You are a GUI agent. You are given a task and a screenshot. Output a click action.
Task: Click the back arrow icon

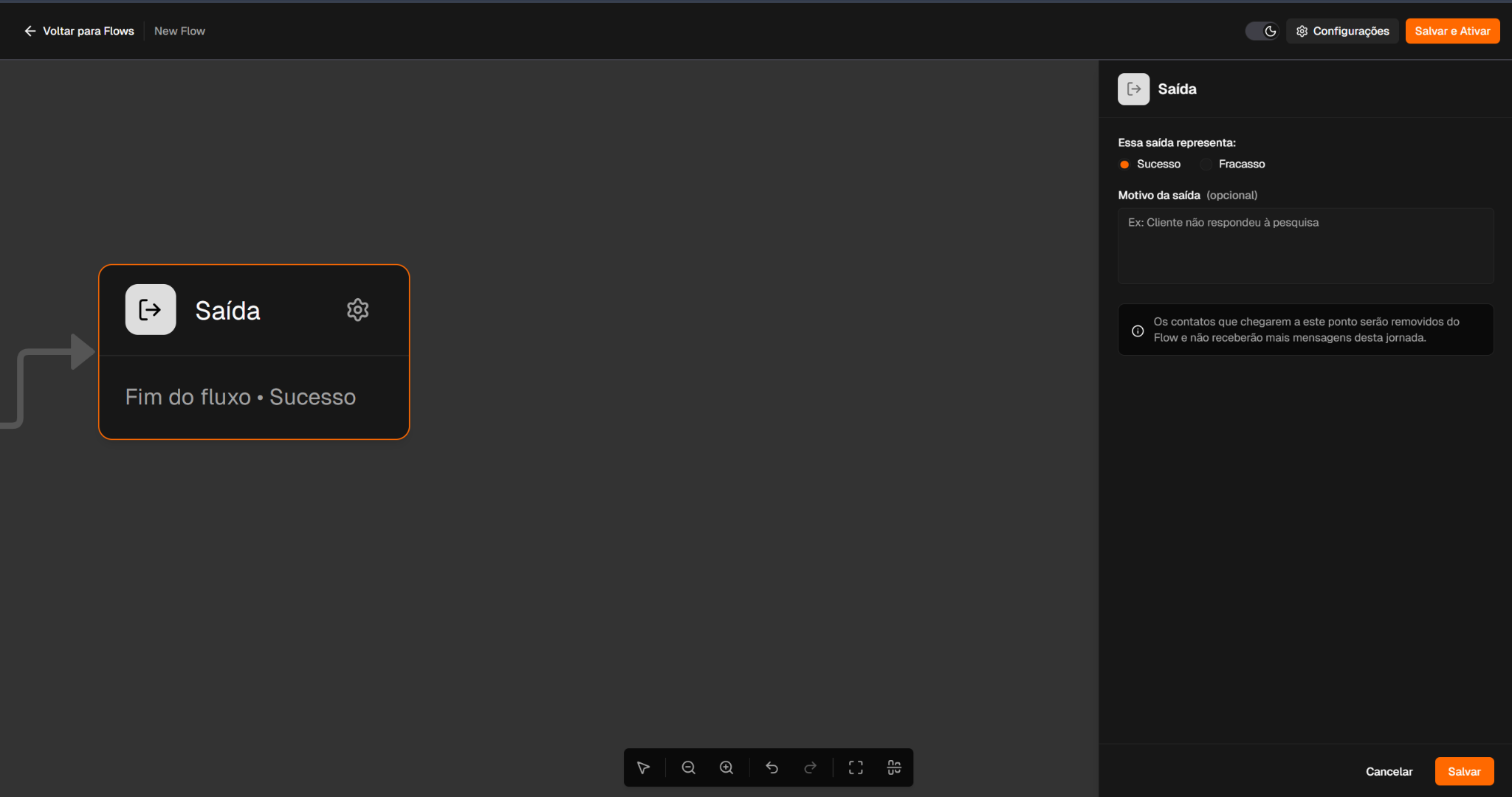pyautogui.click(x=30, y=31)
